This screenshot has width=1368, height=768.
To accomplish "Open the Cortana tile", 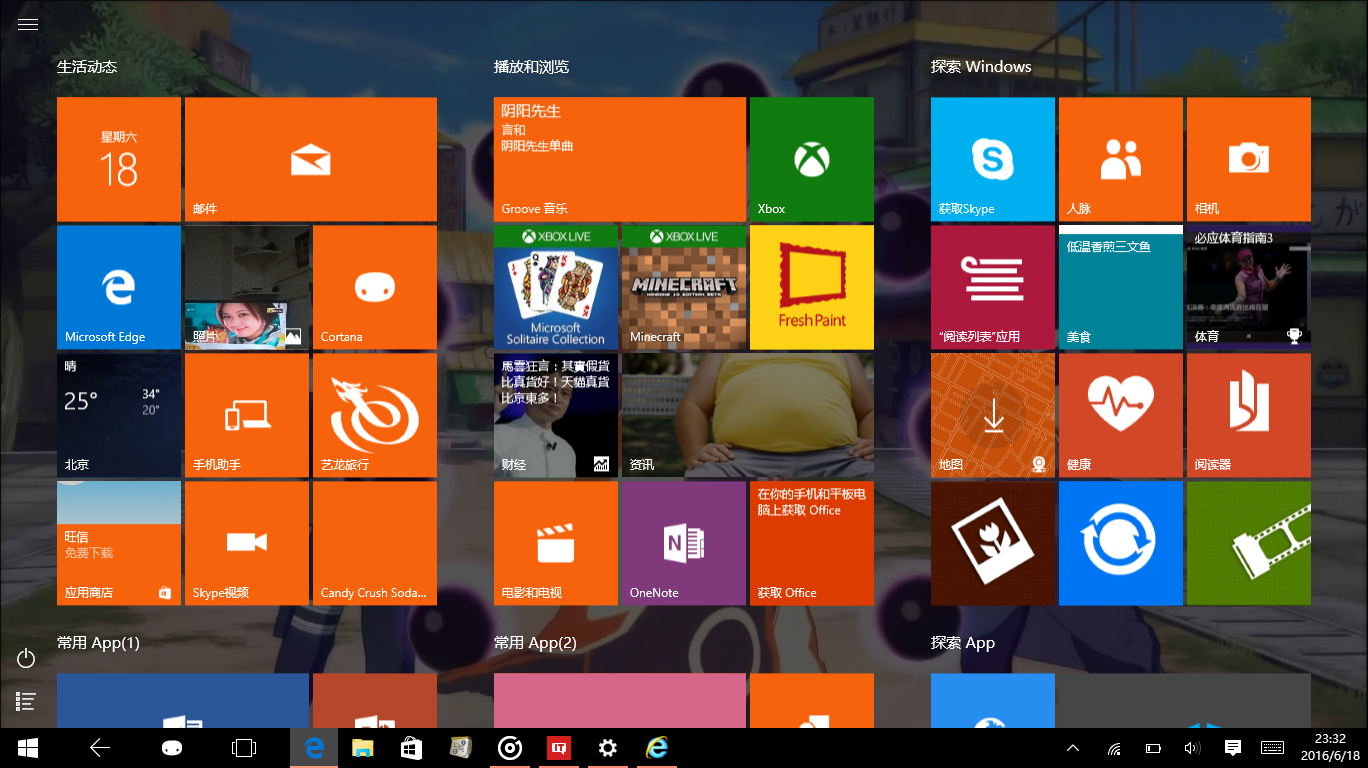I will (375, 287).
